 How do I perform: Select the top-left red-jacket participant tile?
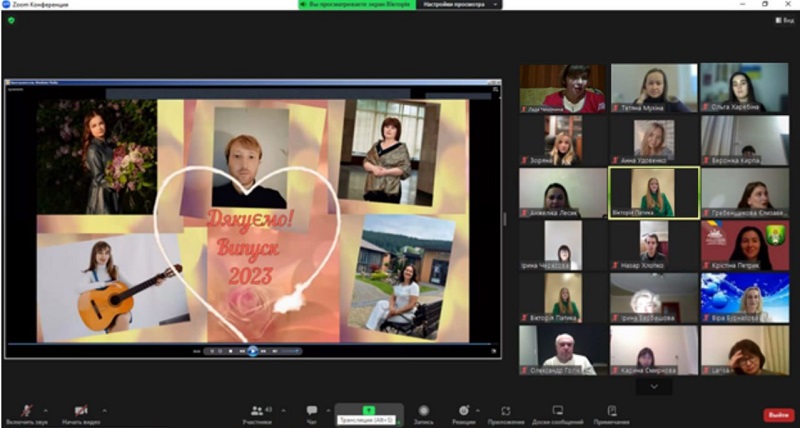[x=563, y=88]
